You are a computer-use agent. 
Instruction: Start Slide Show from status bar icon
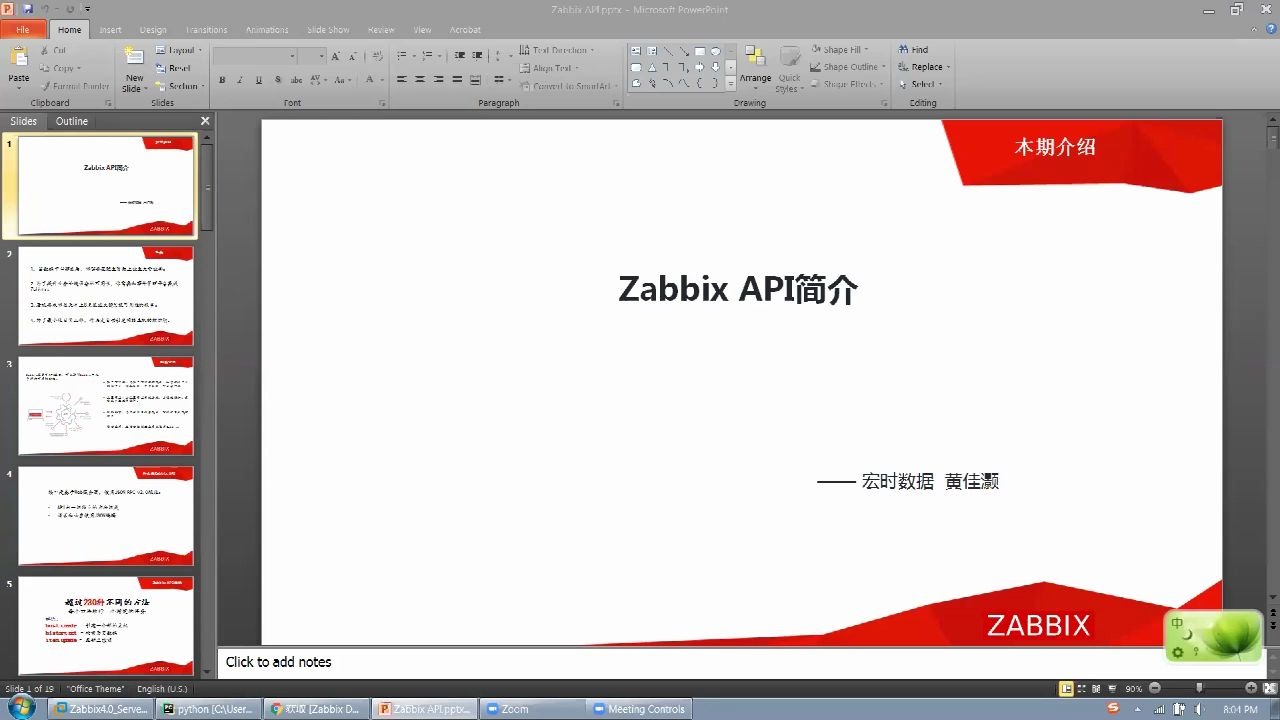point(1112,688)
